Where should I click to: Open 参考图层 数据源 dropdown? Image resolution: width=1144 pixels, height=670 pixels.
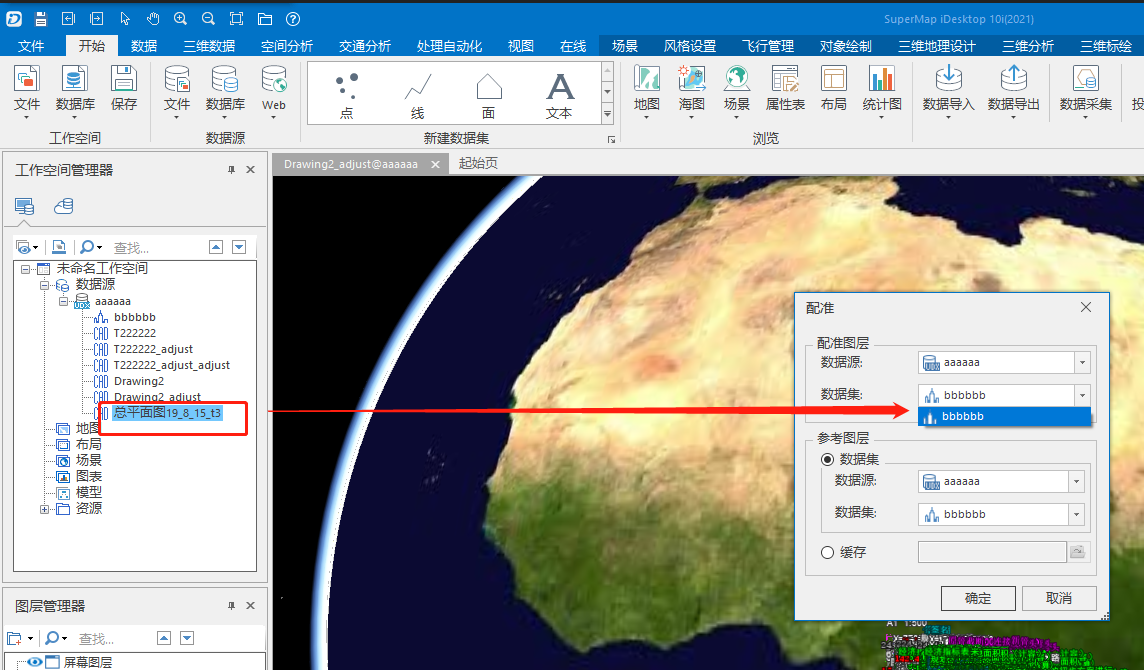click(x=1076, y=481)
